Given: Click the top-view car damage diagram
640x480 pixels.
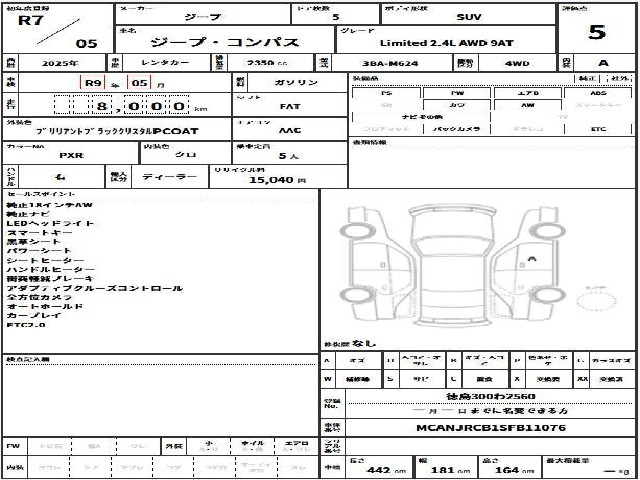Looking at the screenshot, I should click(452, 264).
